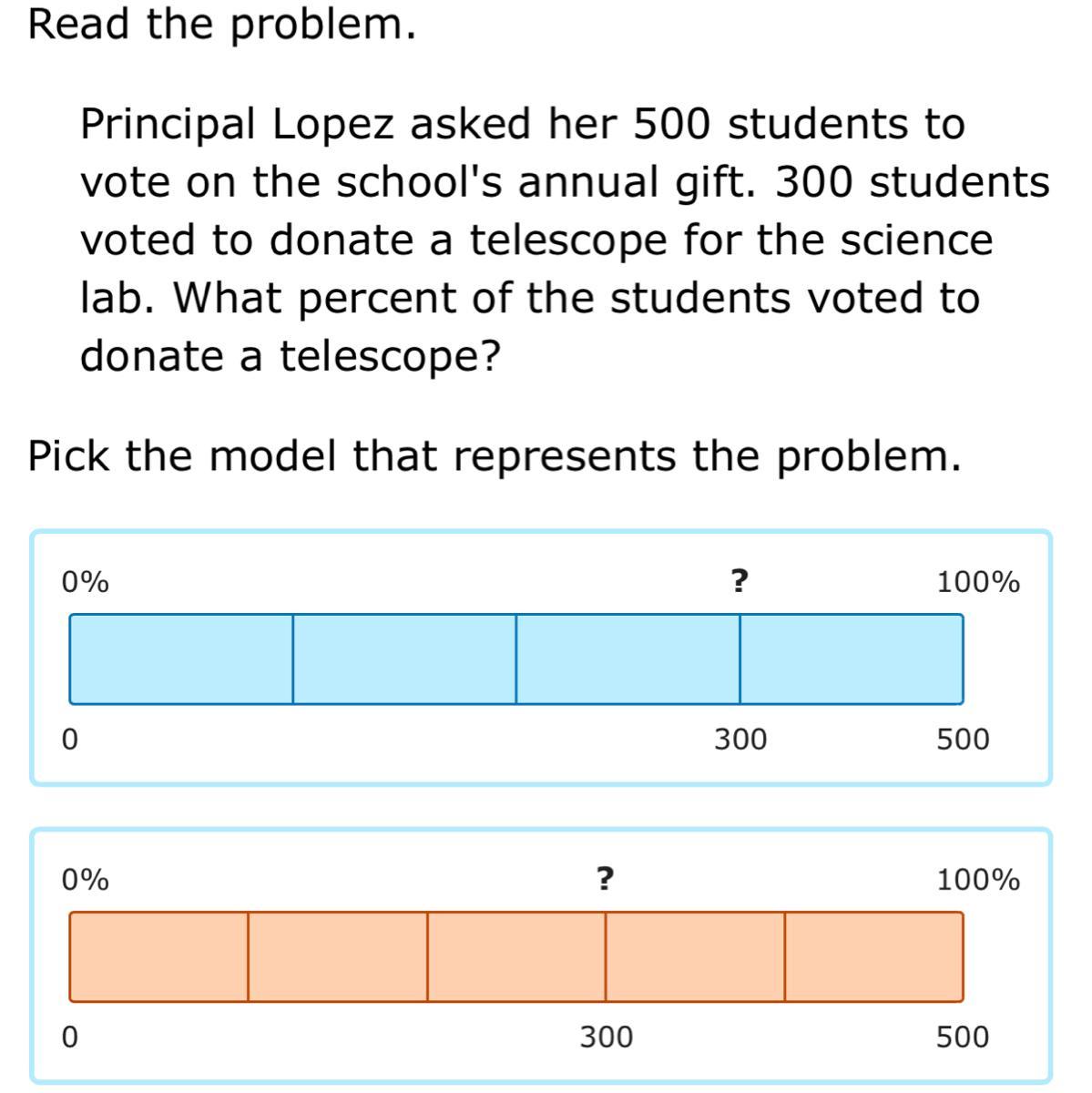Click the 300 label under blue bar
Image resolution: width=1092 pixels, height=1093 pixels.
pyautogui.click(x=740, y=739)
